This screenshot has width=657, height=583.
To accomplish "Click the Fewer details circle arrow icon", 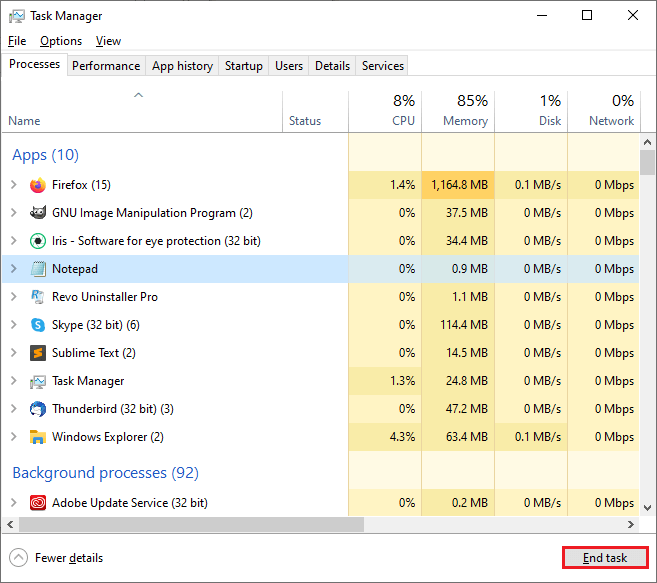I will point(18,558).
